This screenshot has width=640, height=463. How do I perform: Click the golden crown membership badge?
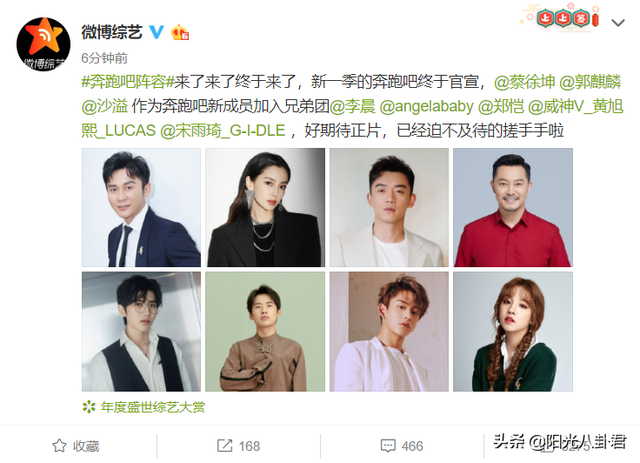[x=180, y=32]
